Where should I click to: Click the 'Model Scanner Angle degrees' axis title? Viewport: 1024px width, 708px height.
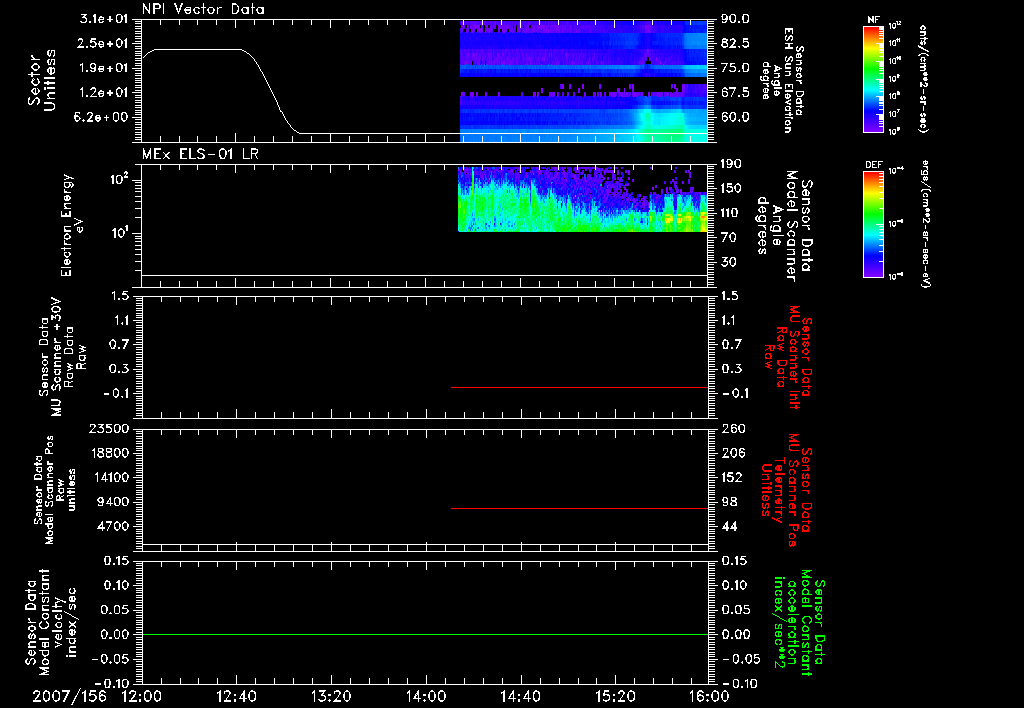(x=785, y=225)
